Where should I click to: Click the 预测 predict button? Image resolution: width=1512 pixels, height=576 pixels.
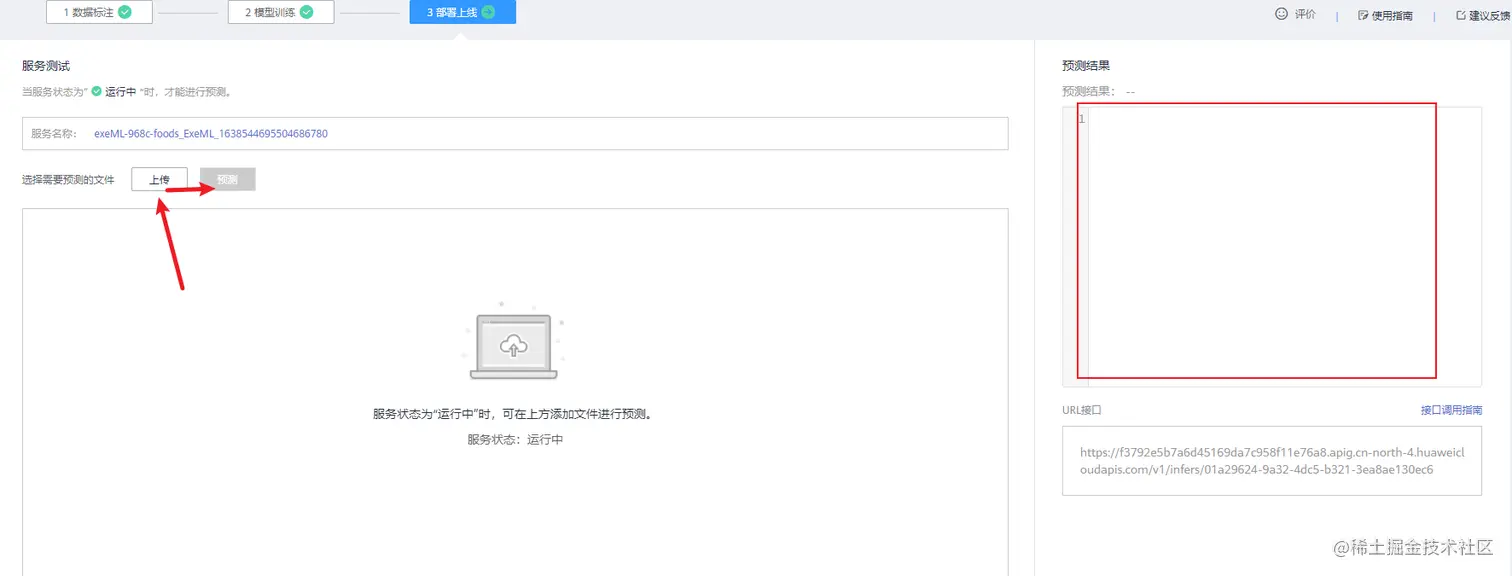227,179
